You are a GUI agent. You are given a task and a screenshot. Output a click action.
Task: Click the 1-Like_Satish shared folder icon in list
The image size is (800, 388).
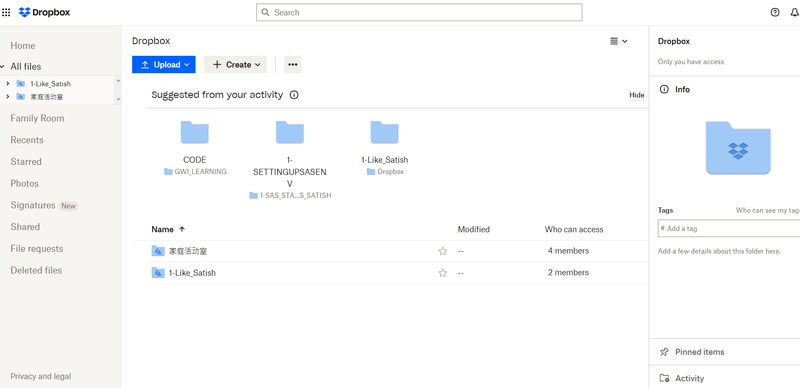158,273
